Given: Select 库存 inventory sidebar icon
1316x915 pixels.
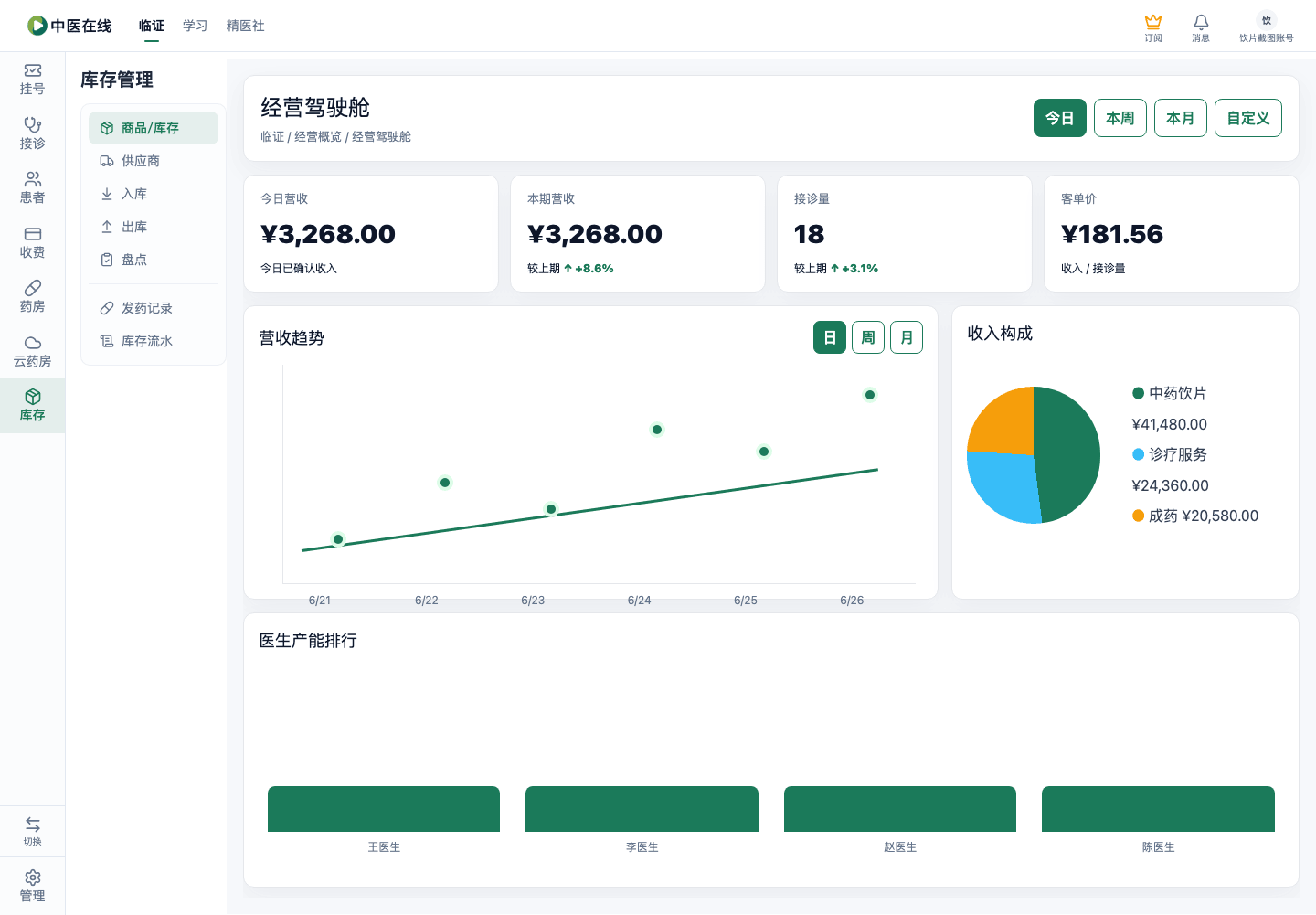Looking at the screenshot, I should (x=32, y=406).
